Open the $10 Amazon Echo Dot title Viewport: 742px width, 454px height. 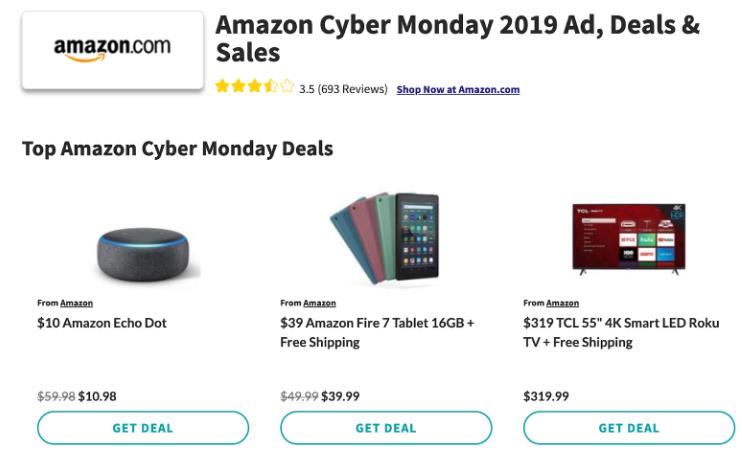(102, 323)
